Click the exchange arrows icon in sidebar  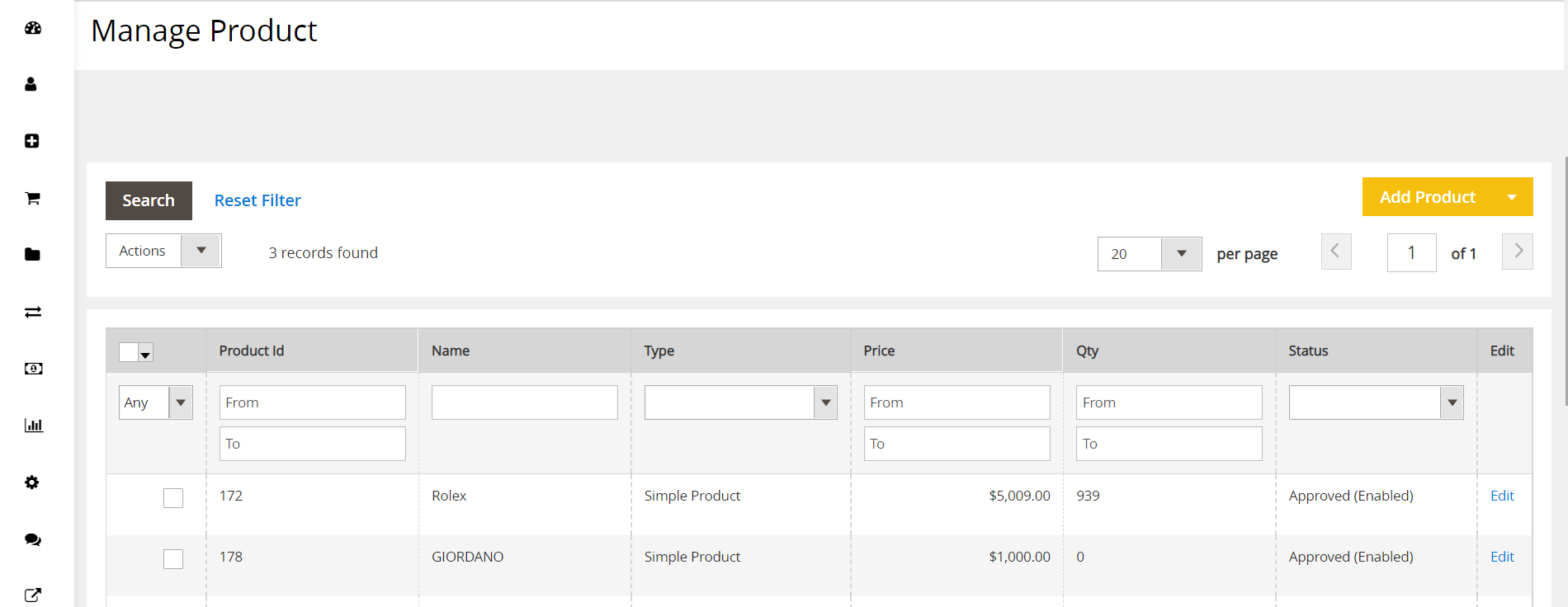(33, 312)
